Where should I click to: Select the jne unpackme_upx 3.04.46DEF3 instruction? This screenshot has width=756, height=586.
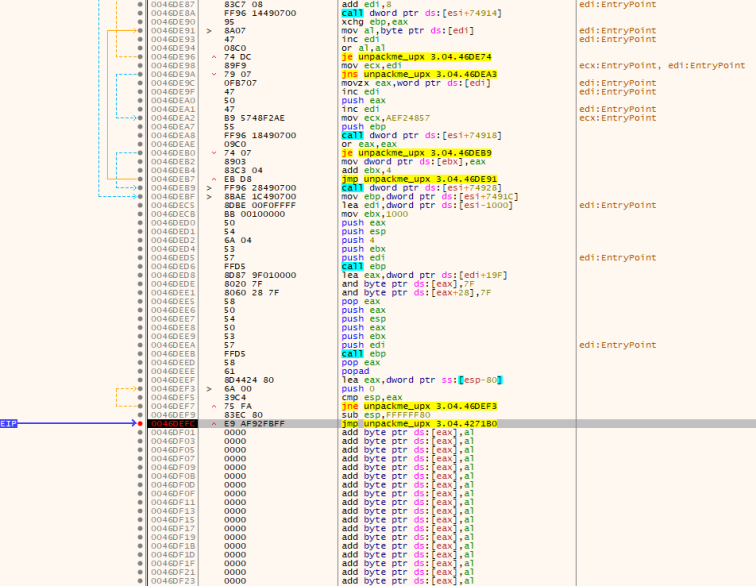pos(418,405)
